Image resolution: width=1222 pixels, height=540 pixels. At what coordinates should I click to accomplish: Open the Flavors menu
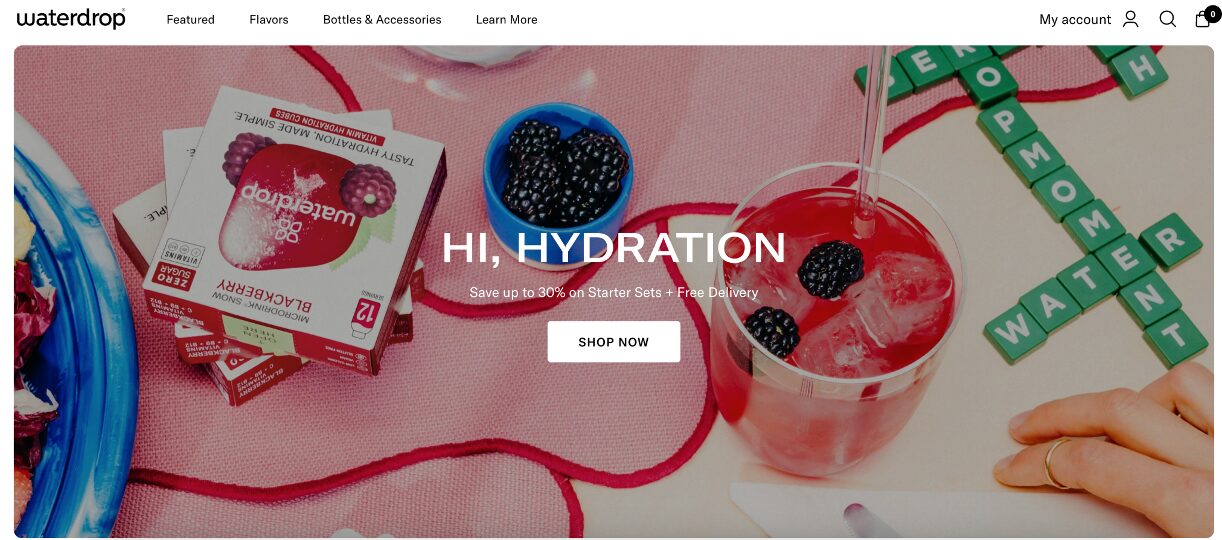269,20
